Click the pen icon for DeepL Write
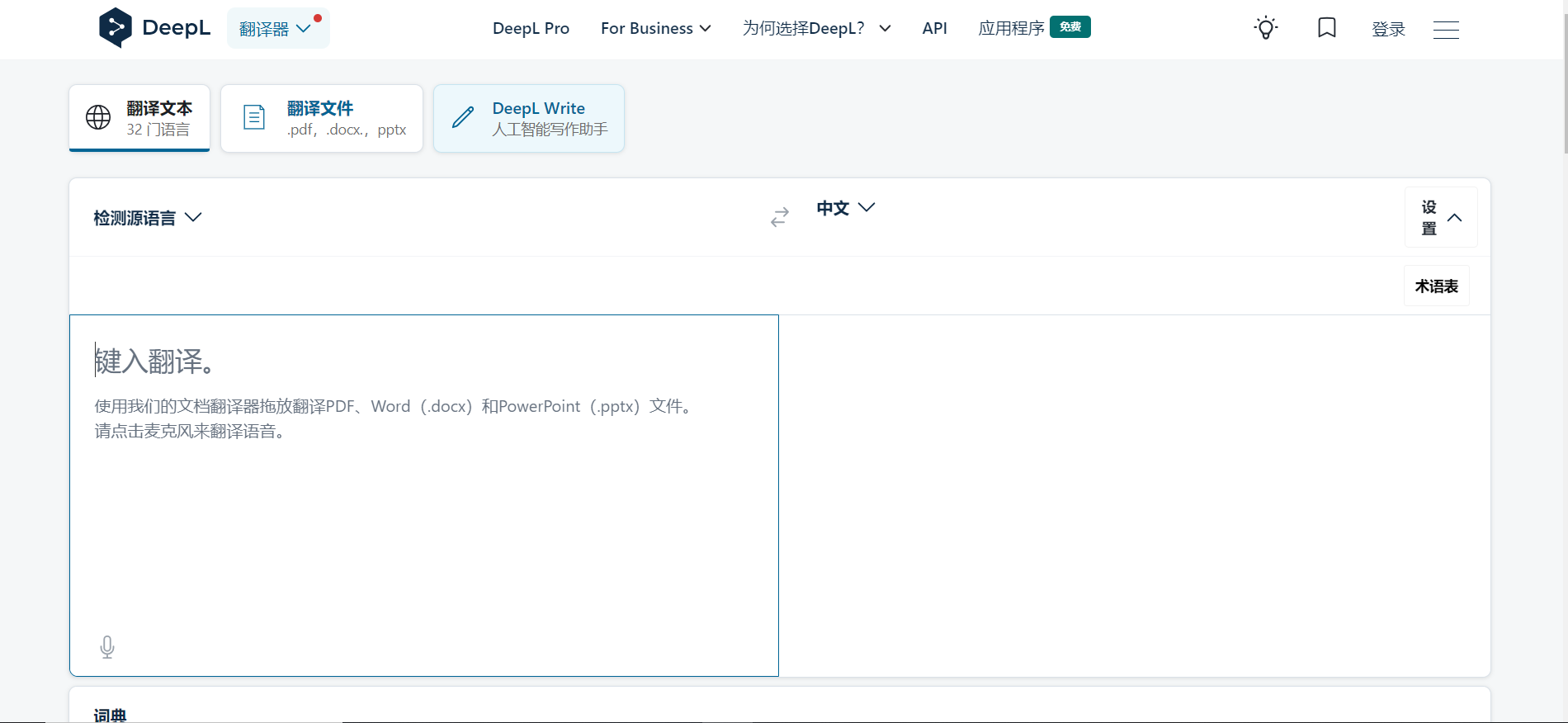The image size is (1568, 723). click(463, 118)
